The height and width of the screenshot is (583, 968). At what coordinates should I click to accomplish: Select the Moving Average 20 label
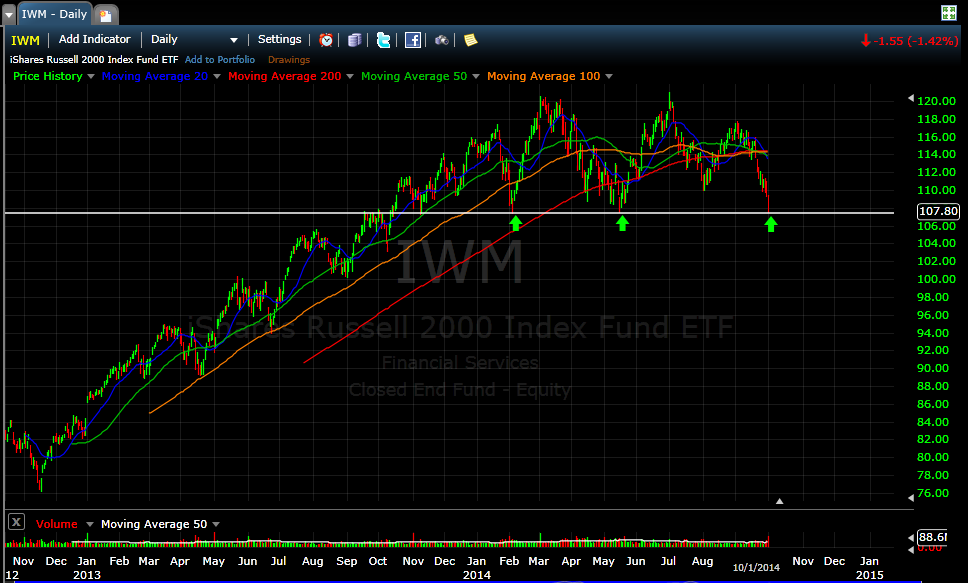click(x=155, y=76)
